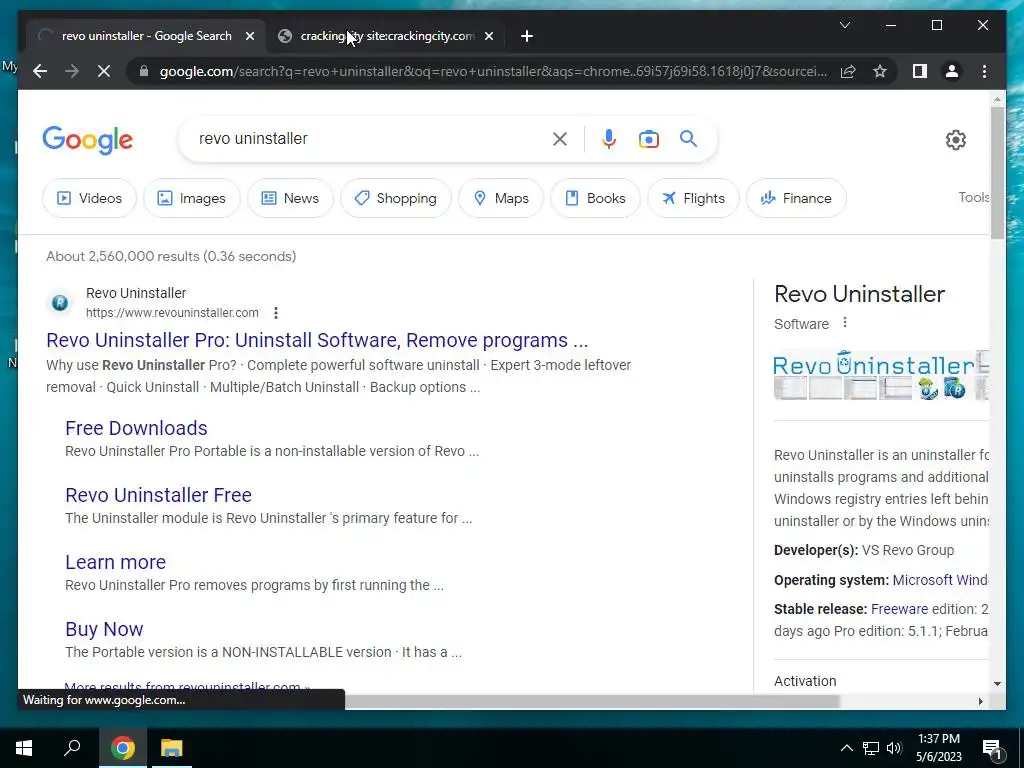The width and height of the screenshot is (1024, 768).
Task: Filter results by Finance
Action: 796,198
